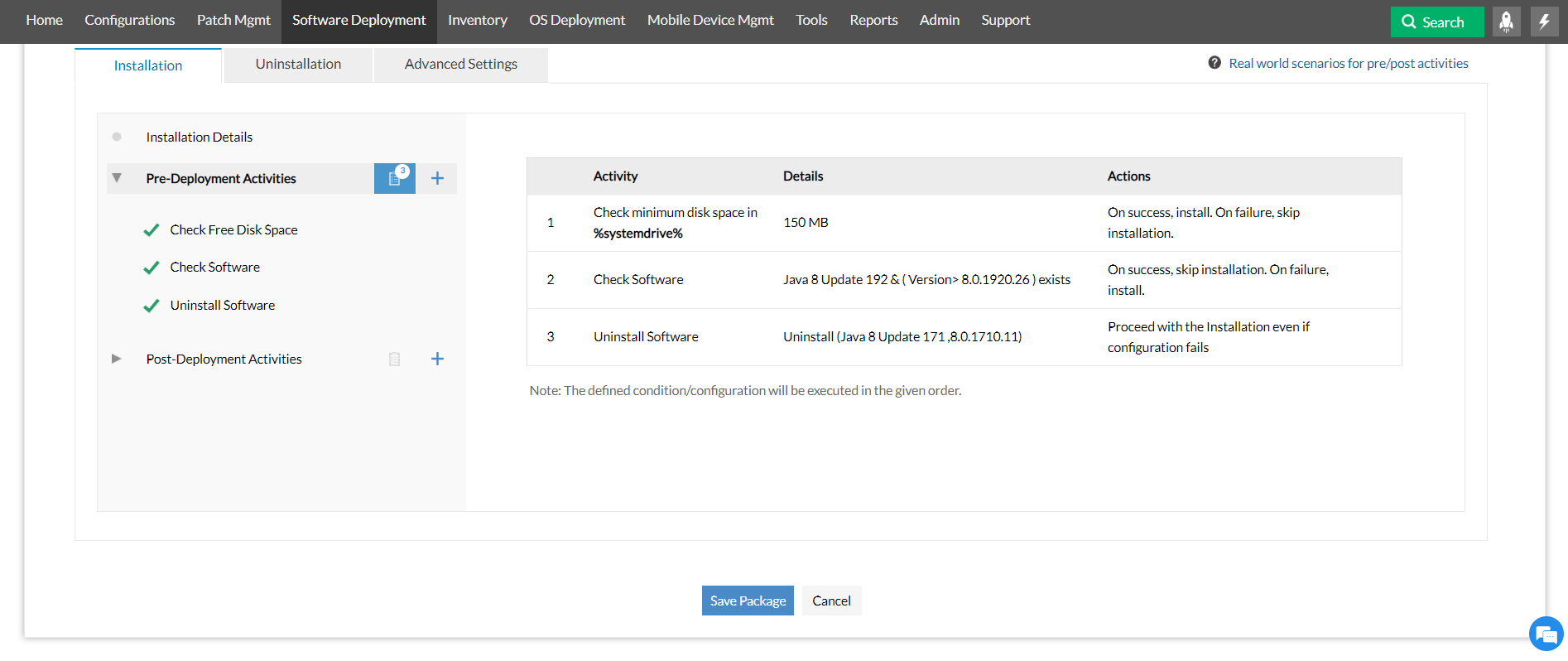The width and height of the screenshot is (1568, 661).
Task: Click the Save Package button
Action: click(x=748, y=601)
